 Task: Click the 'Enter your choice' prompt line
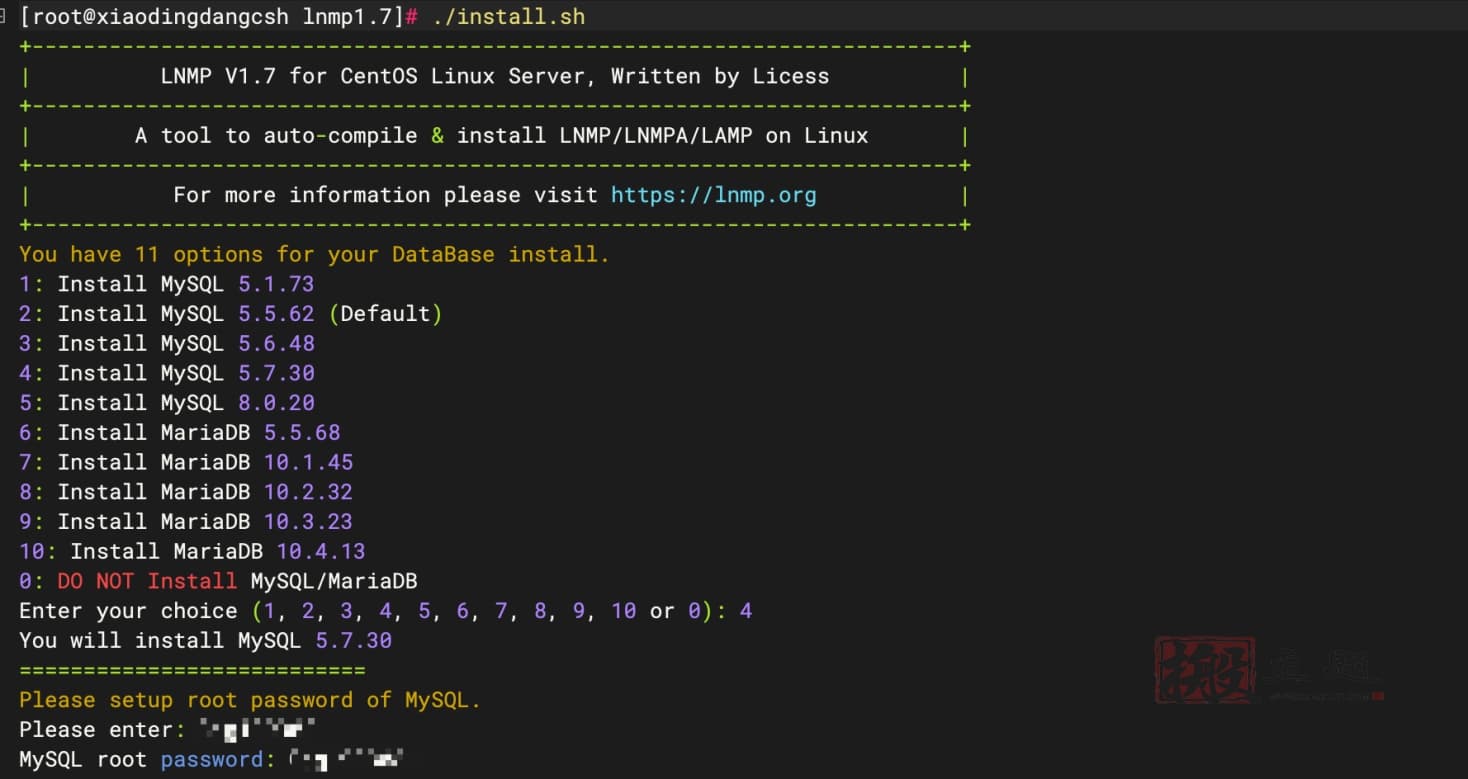click(x=385, y=611)
